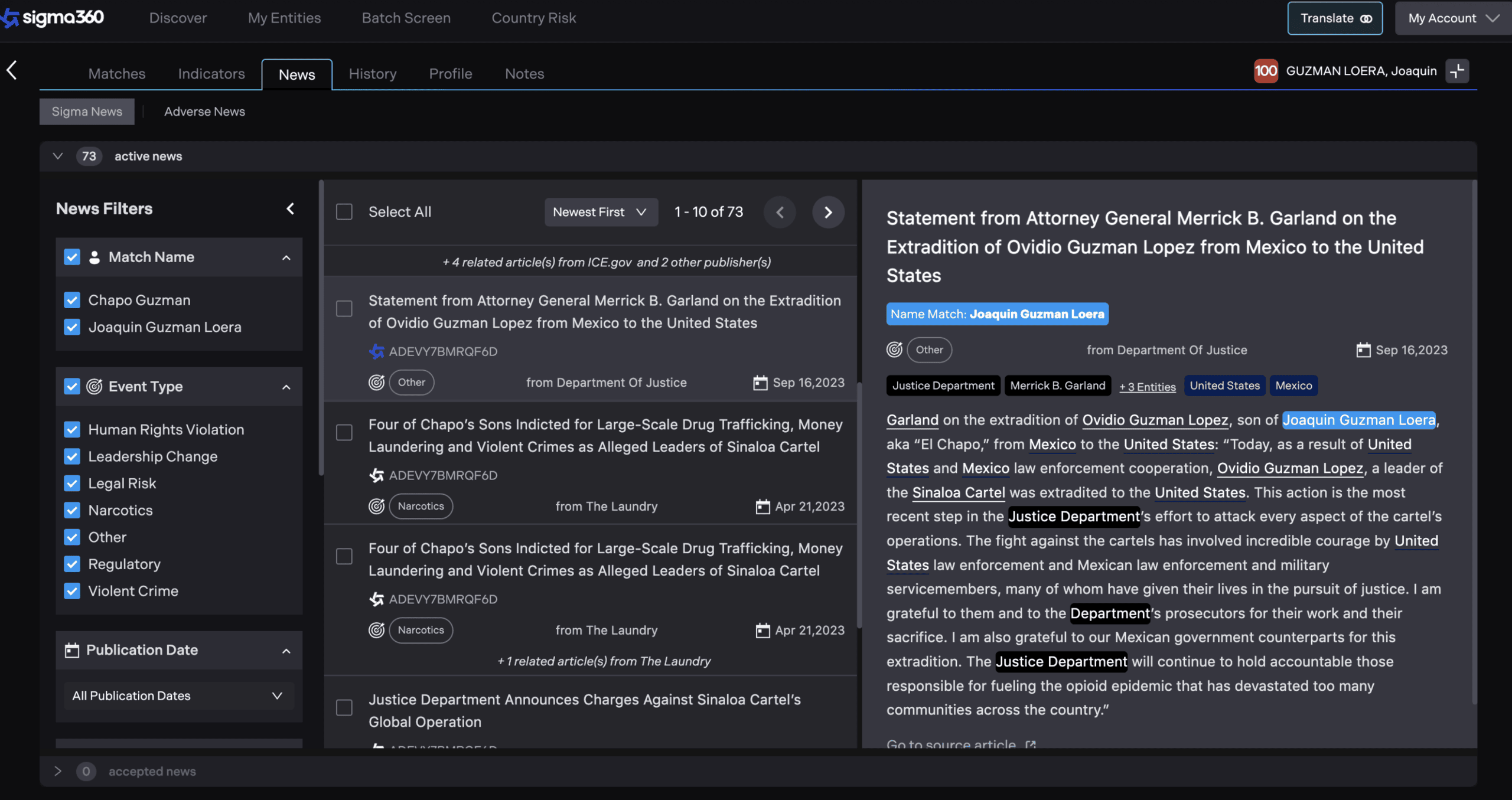Collapse the Event Type filter section
The height and width of the screenshot is (800, 1512).
286,387
